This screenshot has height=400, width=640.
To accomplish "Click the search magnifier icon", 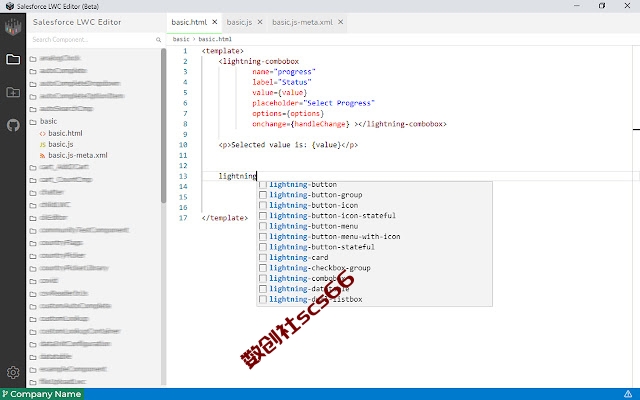I will click(x=158, y=40).
